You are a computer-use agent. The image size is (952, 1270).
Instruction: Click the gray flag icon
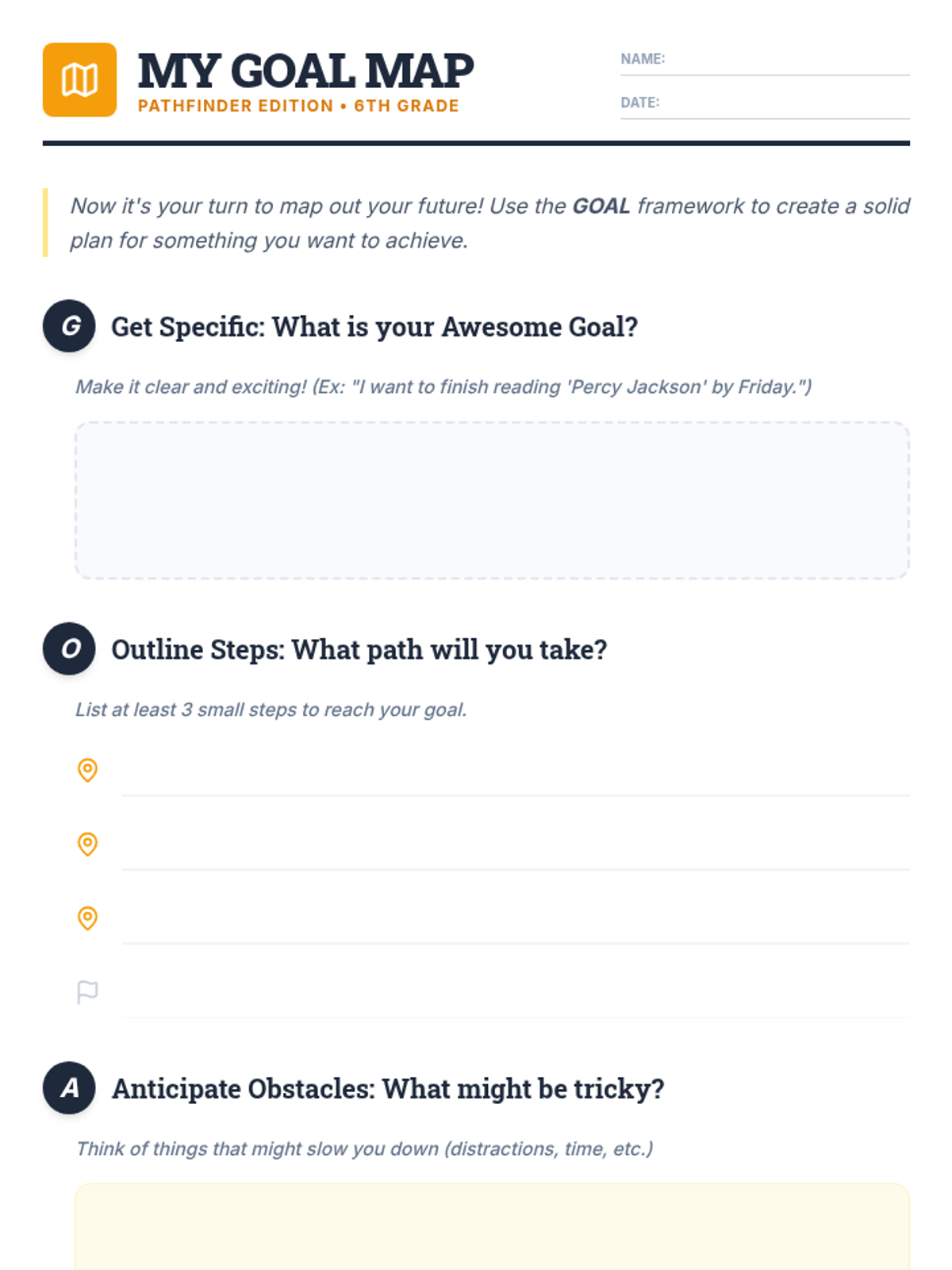coord(87,992)
